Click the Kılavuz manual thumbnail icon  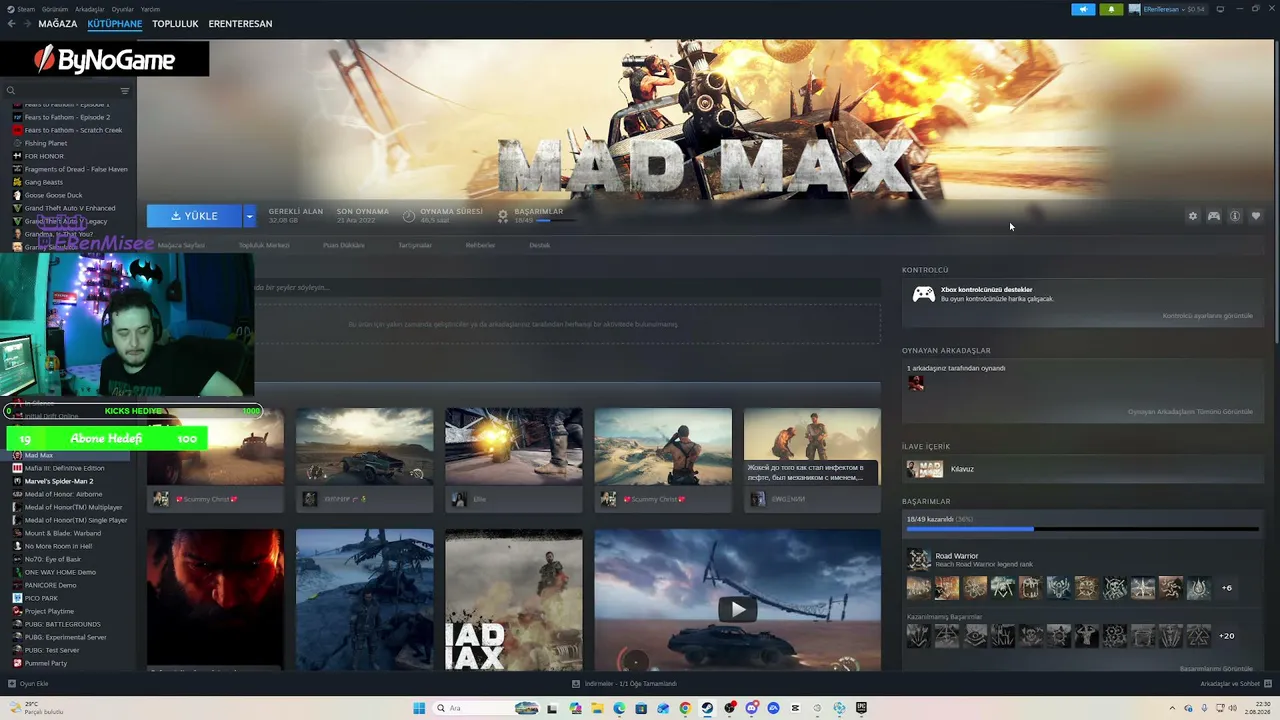click(925, 469)
